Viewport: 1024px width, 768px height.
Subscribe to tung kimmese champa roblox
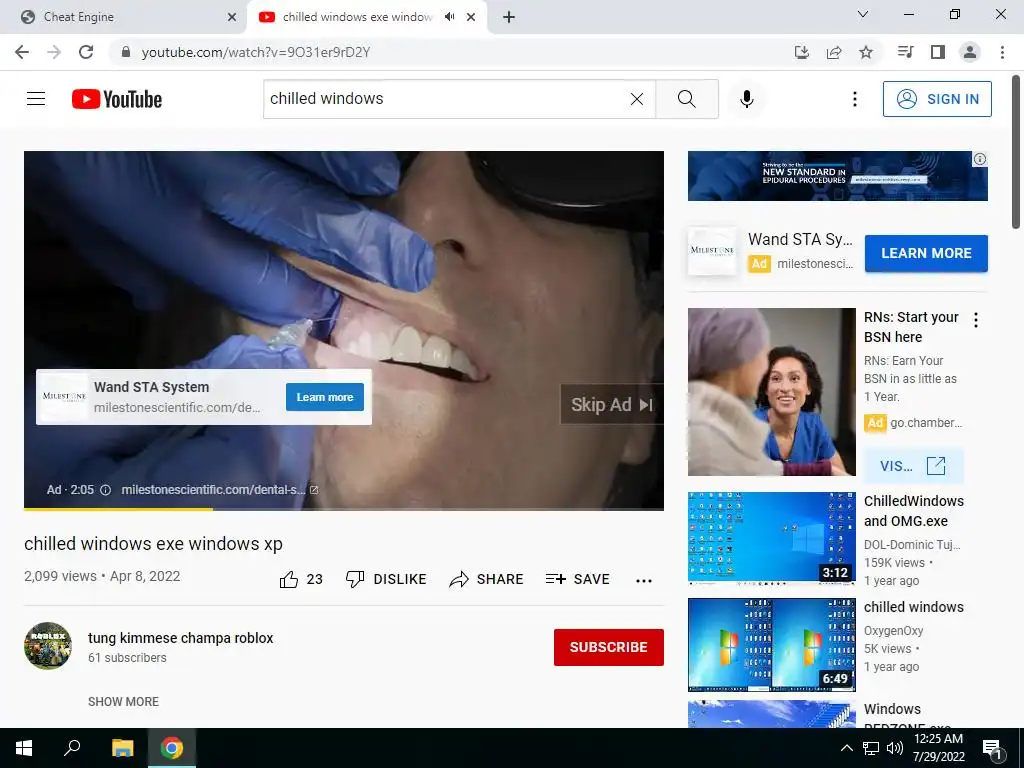(x=609, y=647)
